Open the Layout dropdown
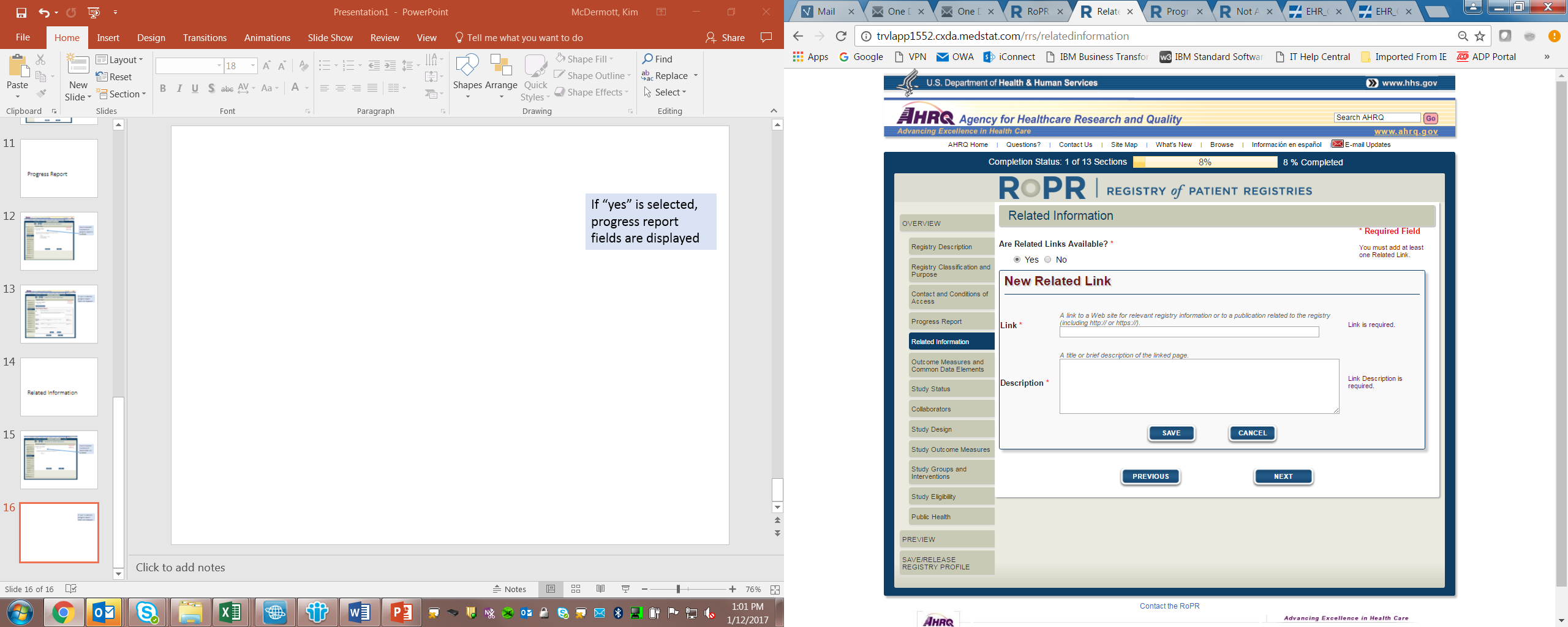The height and width of the screenshot is (627, 1568). pos(119,59)
